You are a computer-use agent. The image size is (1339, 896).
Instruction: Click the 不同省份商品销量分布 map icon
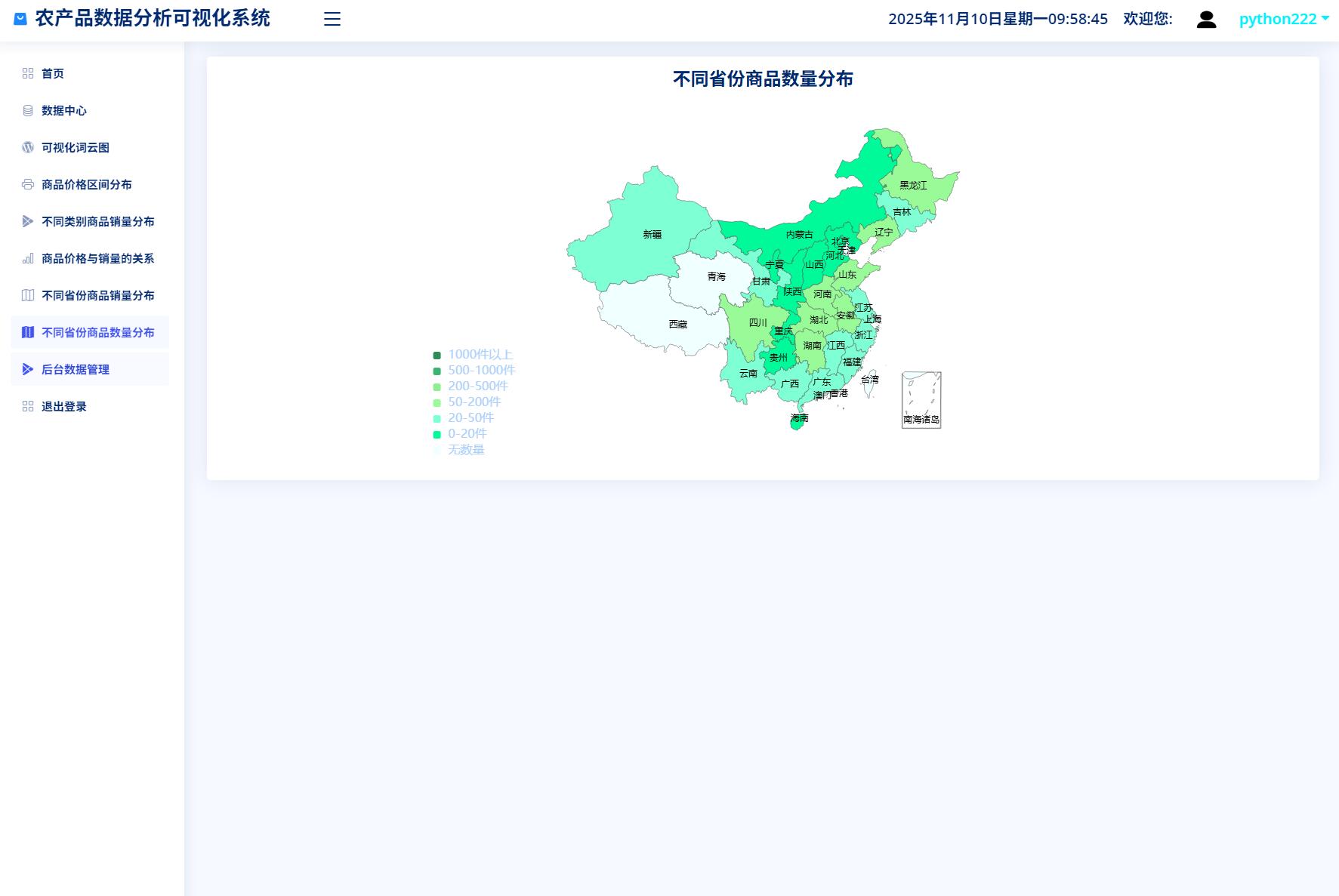click(x=28, y=295)
